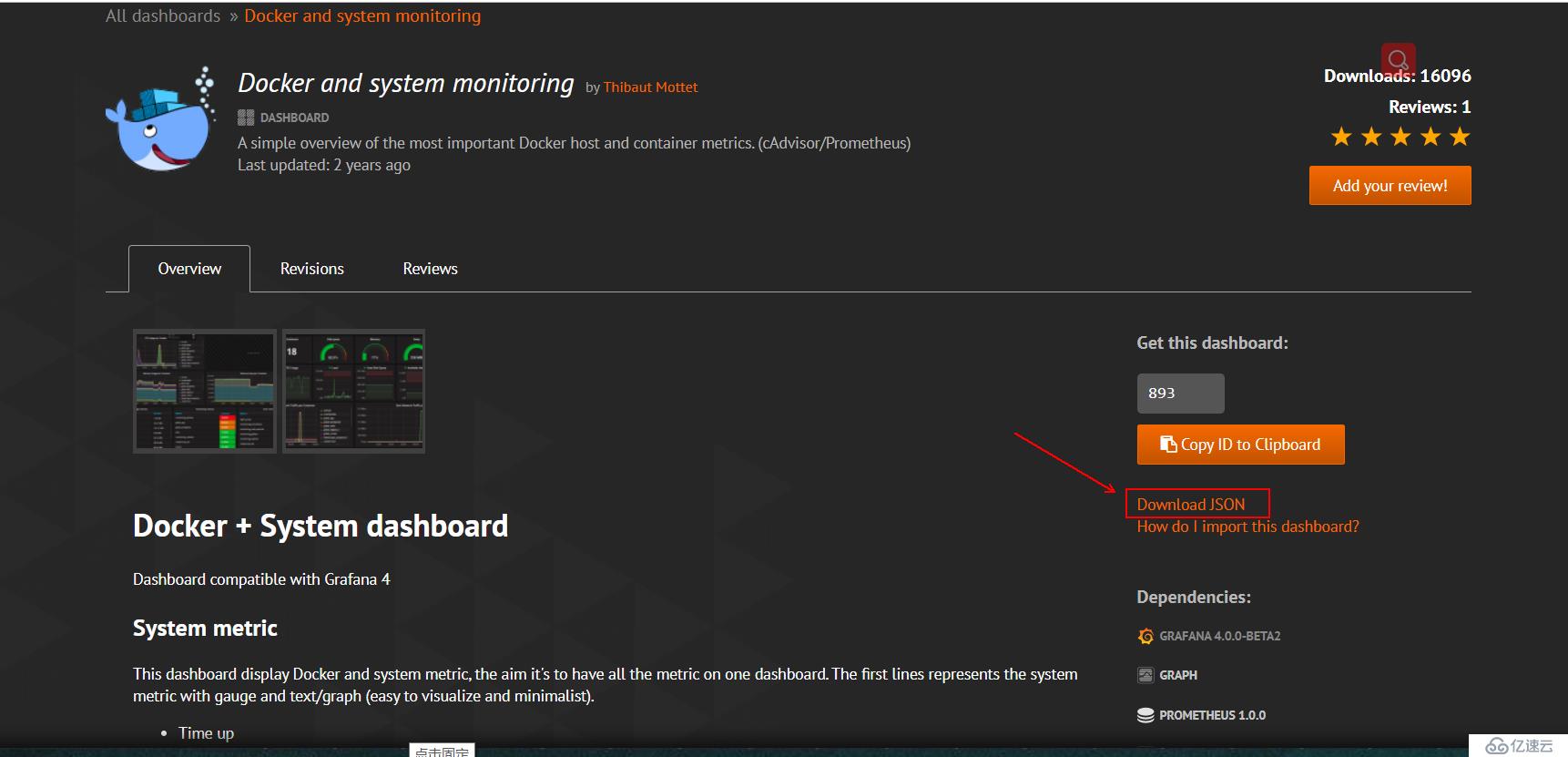
Task: Click the Docker + System dashboard heading
Action: click(x=321, y=526)
